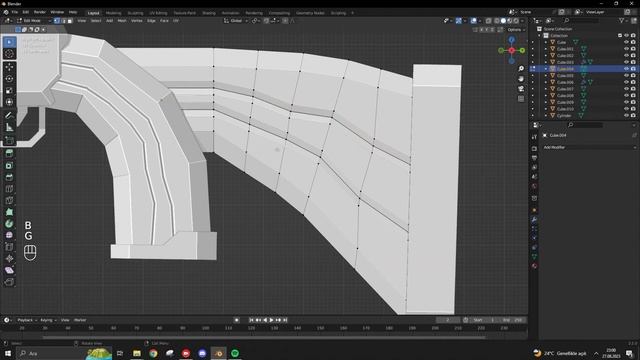Disable Cube.007 in renders camera icon

click(633, 89)
